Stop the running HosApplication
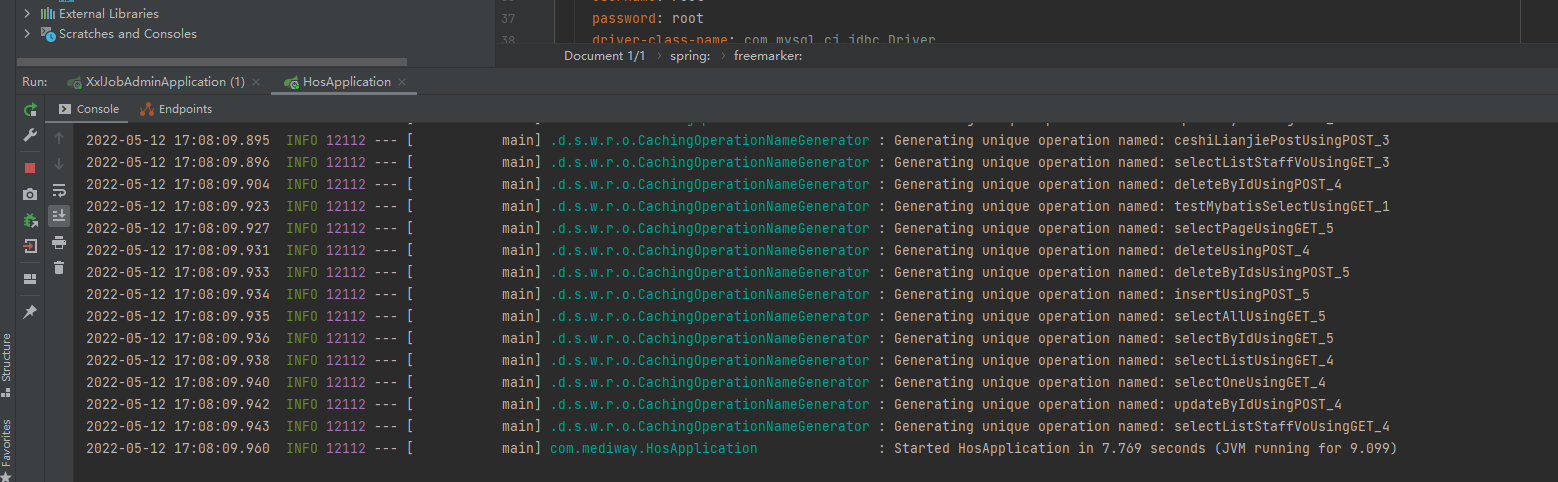The height and width of the screenshot is (482, 1558). coord(30,168)
